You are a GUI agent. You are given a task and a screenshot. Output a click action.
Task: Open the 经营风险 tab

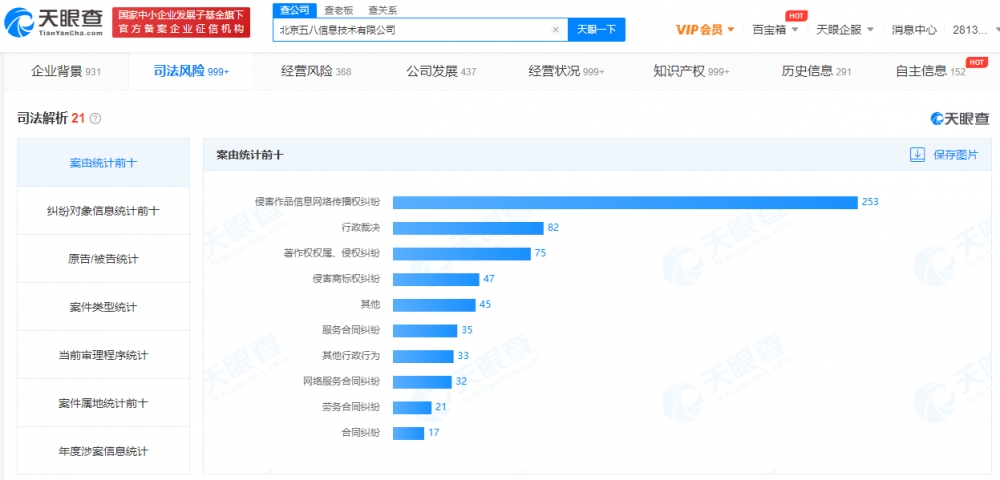click(316, 71)
